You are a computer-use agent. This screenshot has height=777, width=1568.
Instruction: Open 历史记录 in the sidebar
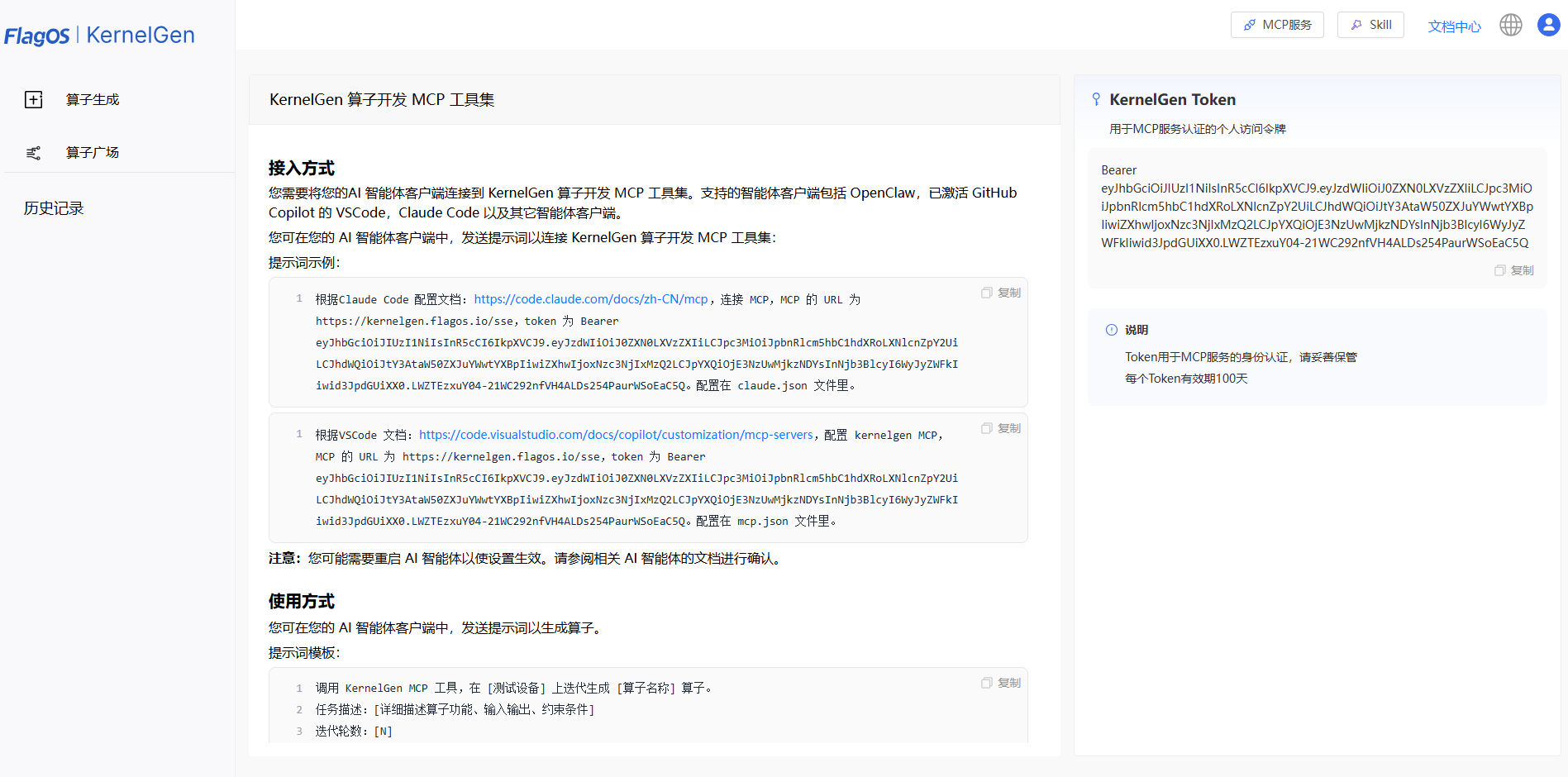click(54, 208)
